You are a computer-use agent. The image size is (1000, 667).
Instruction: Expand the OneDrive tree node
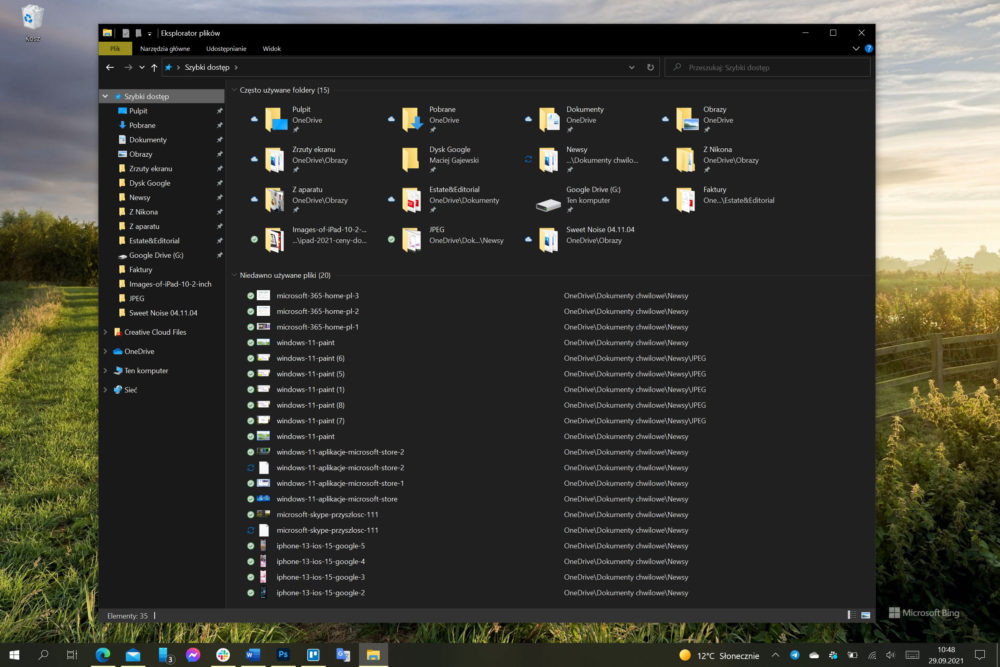(105, 351)
